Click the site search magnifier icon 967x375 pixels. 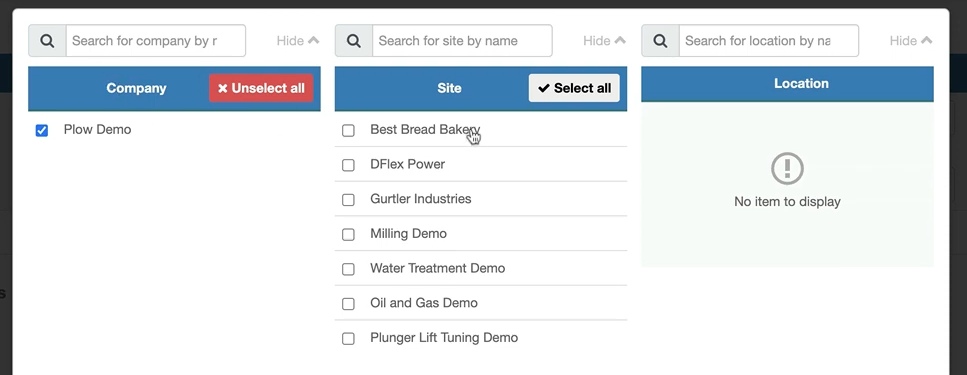tap(354, 41)
